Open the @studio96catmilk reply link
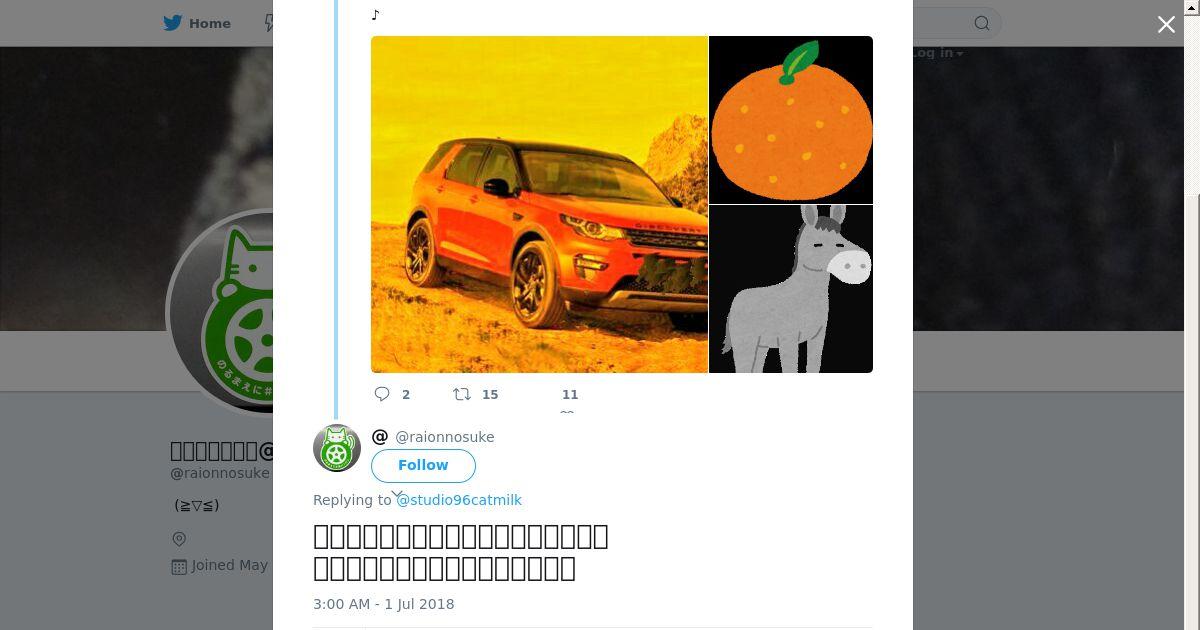This screenshot has width=1200, height=630. point(459,500)
